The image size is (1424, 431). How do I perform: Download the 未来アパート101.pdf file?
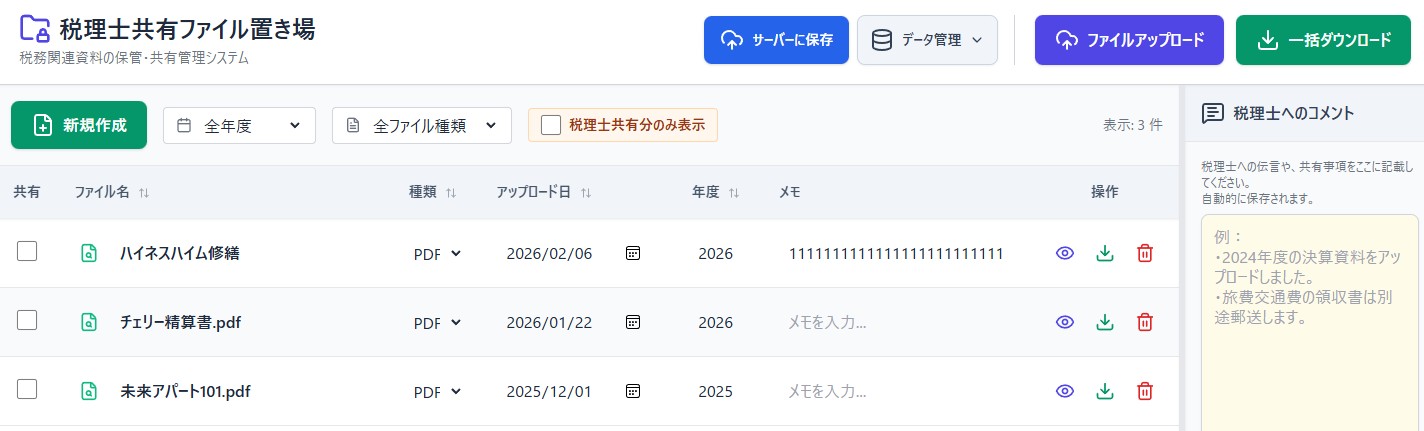click(x=1105, y=391)
